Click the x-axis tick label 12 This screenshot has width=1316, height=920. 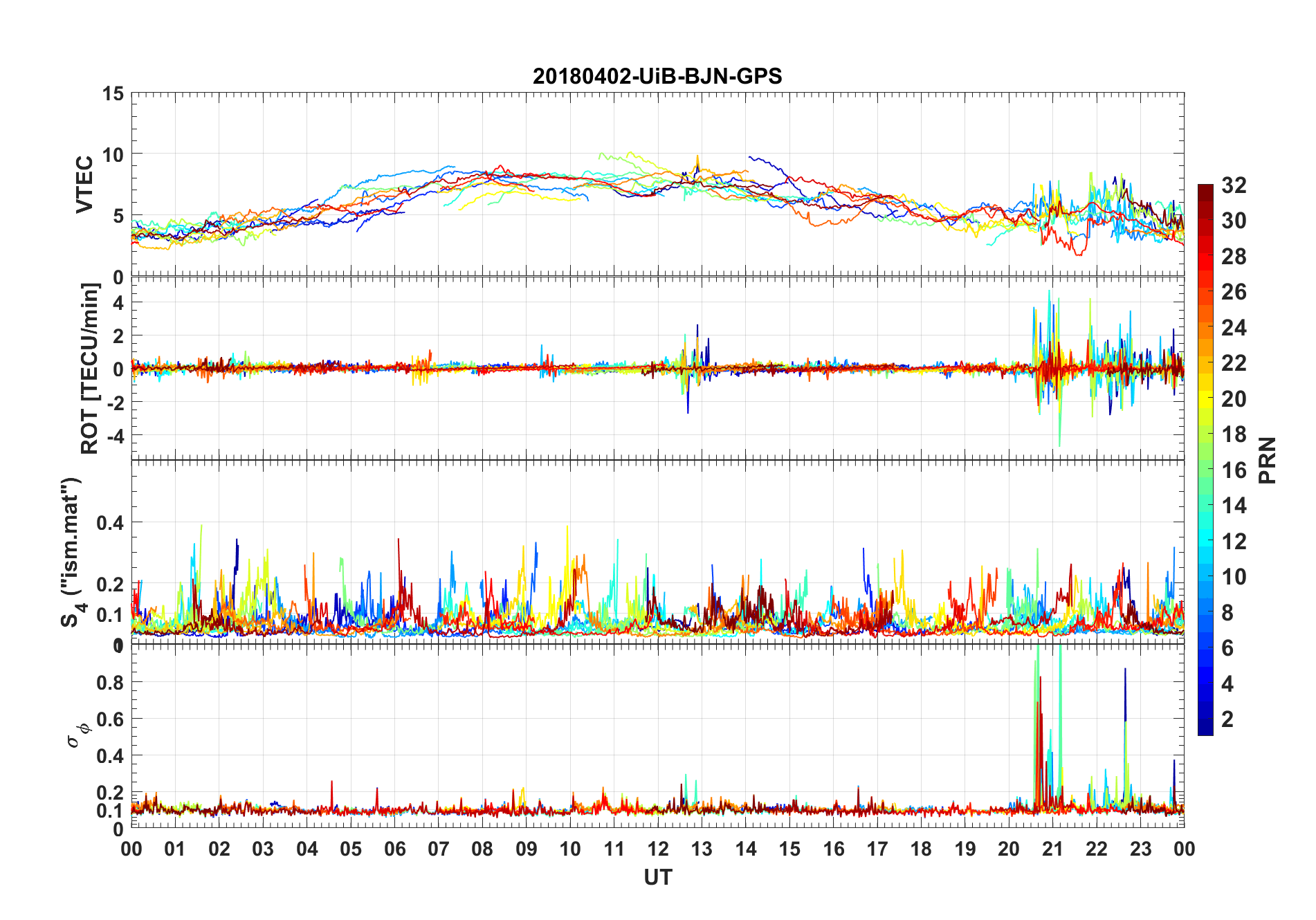coord(658,849)
